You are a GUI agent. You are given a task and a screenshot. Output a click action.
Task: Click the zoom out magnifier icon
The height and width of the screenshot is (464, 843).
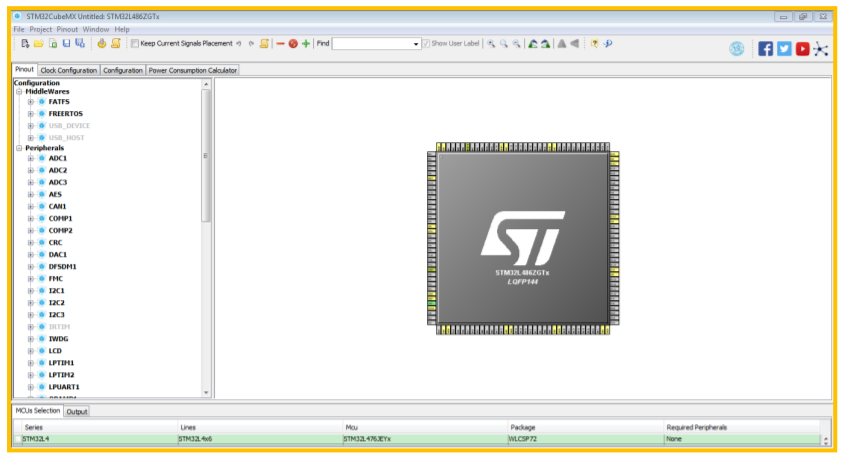516,44
